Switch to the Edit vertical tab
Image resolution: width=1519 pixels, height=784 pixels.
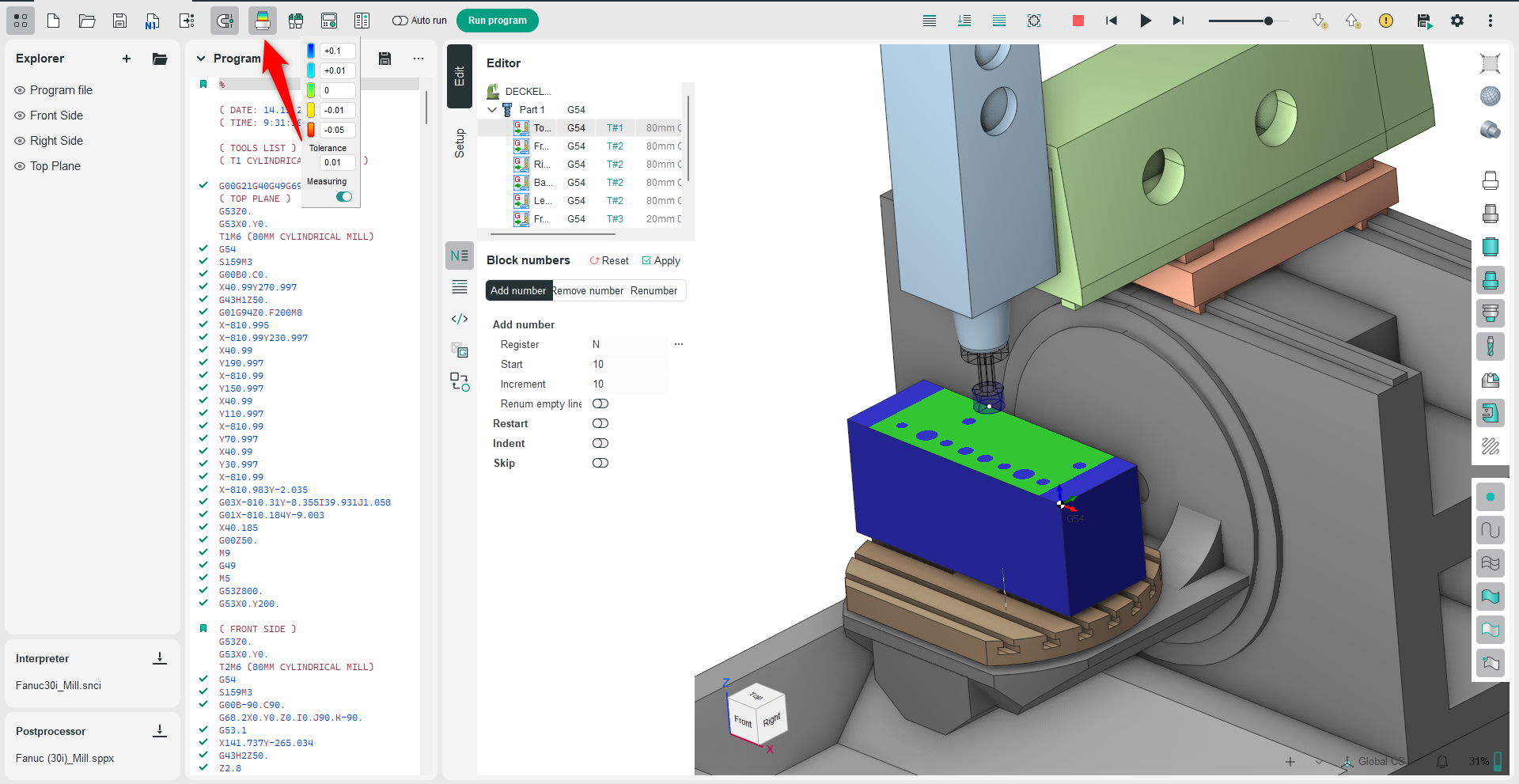(460, 76)
